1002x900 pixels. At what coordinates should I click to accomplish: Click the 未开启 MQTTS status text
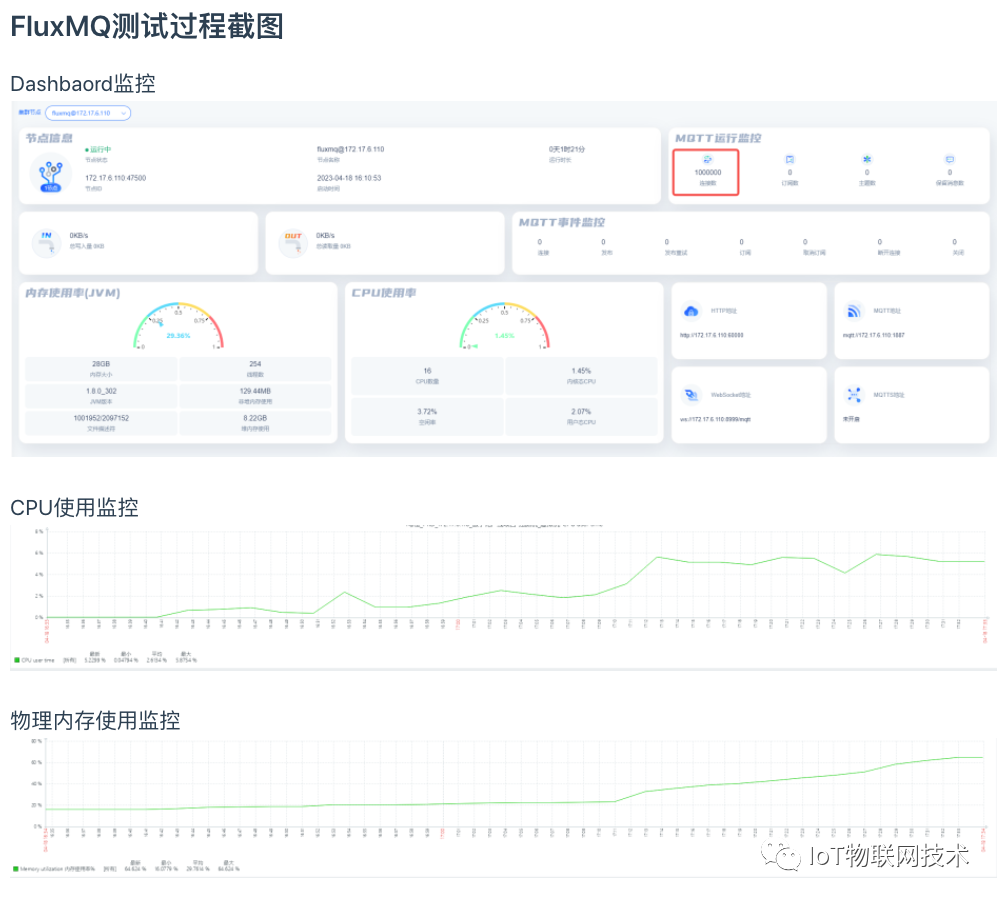point(851,419)
